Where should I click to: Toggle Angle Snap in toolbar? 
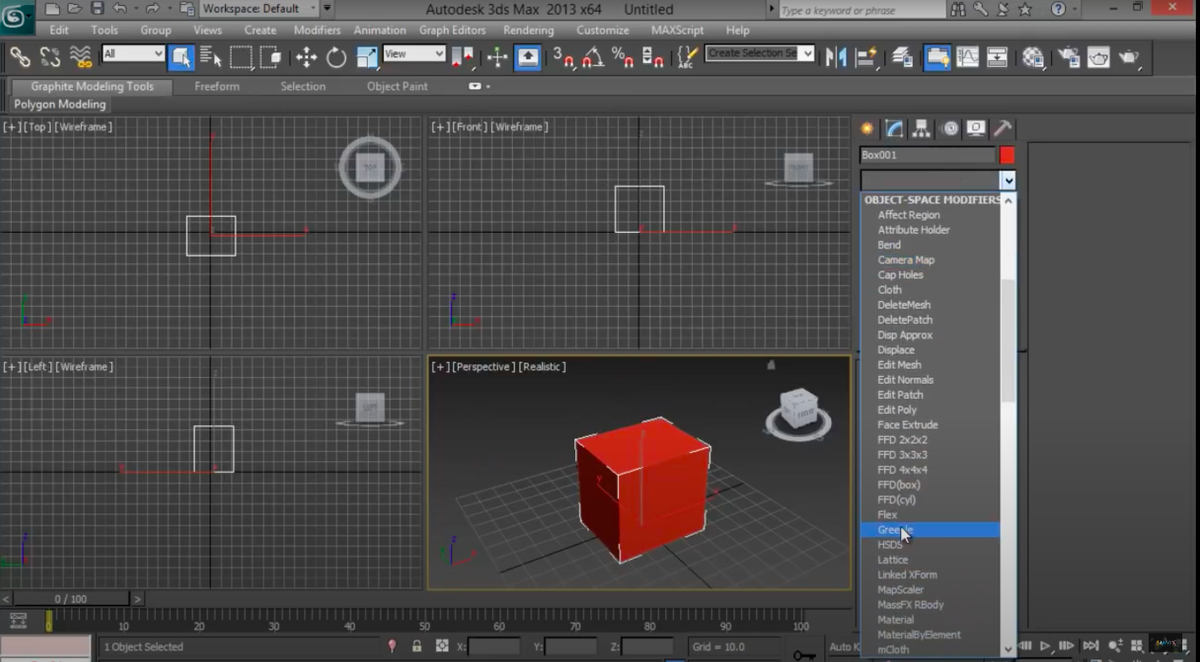click(593, 57)
